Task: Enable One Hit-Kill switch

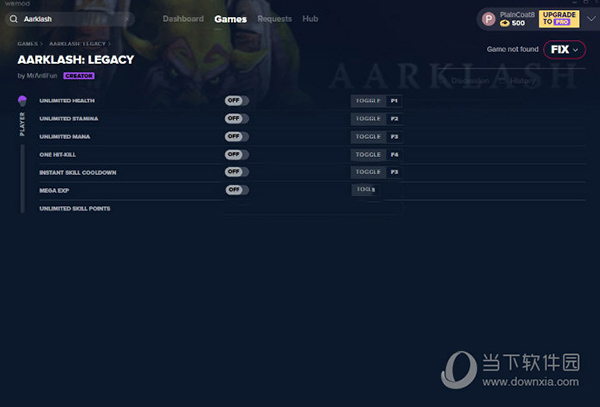Action: pos(236,155)
